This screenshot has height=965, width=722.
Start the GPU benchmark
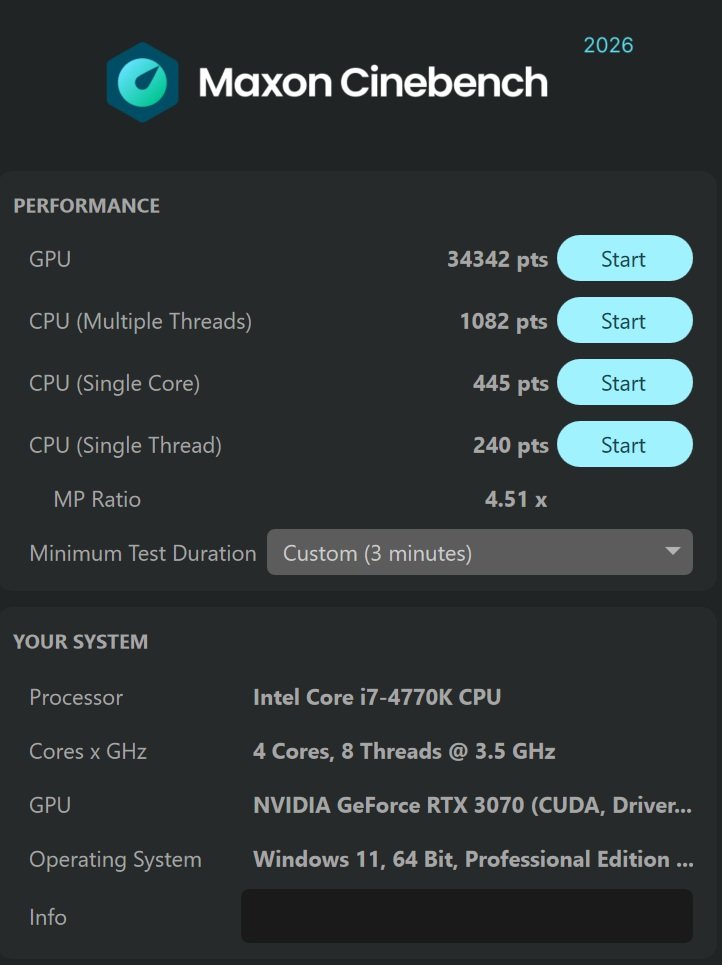tap(624, 259)
